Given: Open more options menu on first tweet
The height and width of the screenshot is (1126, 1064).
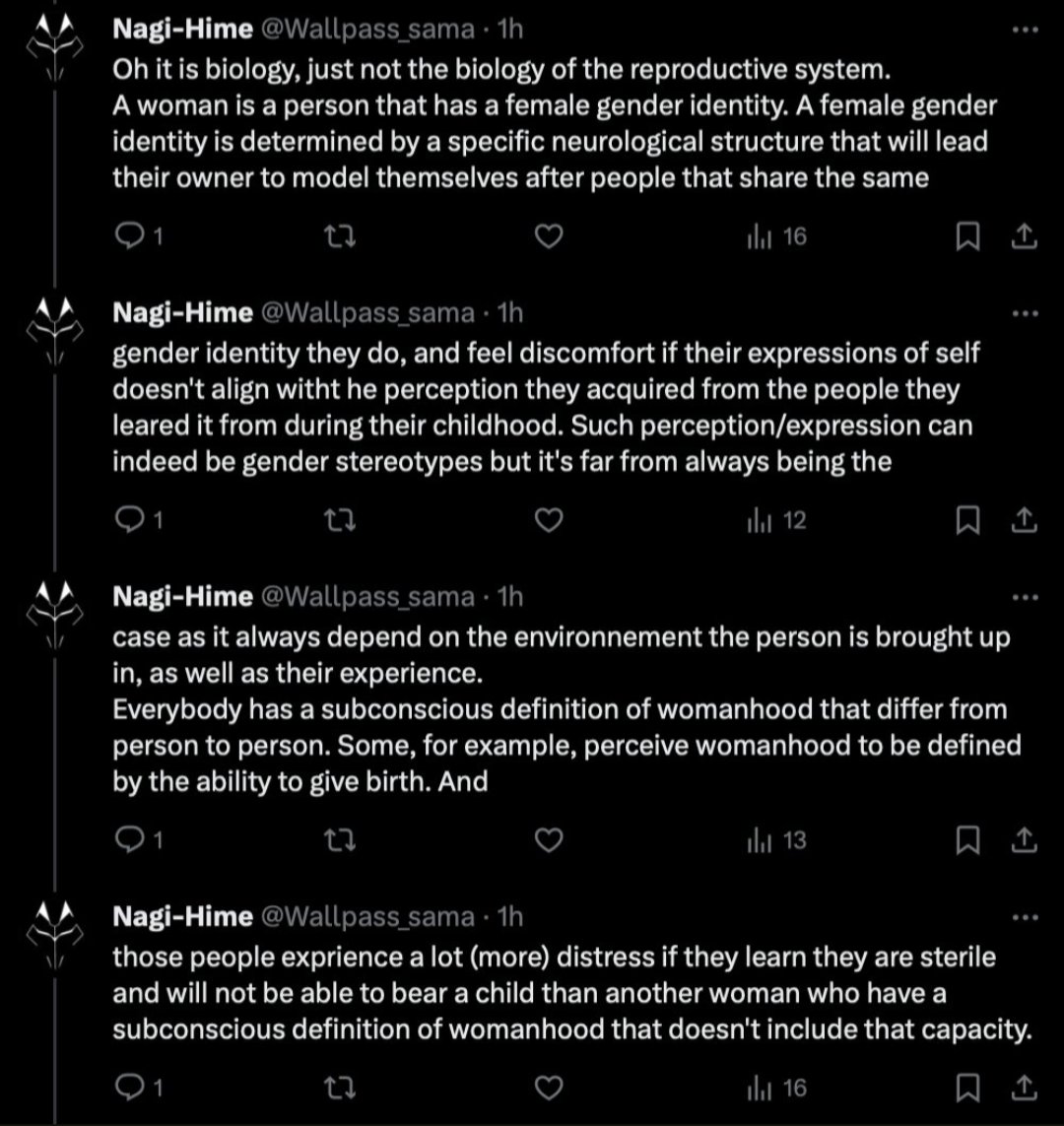Looking at the screenshot, I should click(x=1025, y=30).
